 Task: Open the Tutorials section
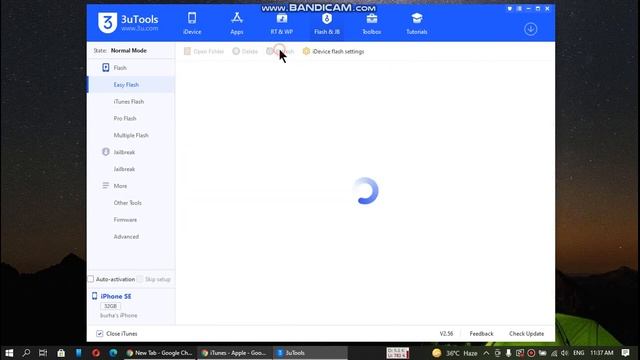point(416,24)
